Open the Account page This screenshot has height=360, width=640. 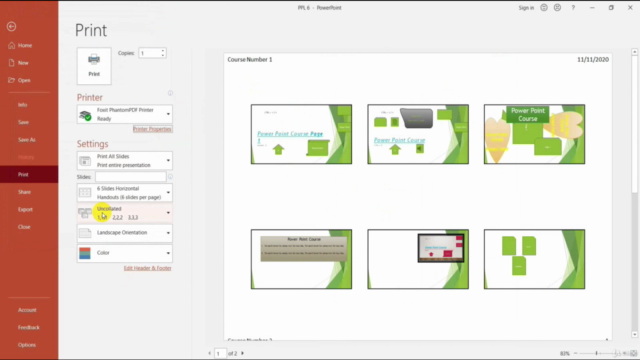tap(27, 310)
